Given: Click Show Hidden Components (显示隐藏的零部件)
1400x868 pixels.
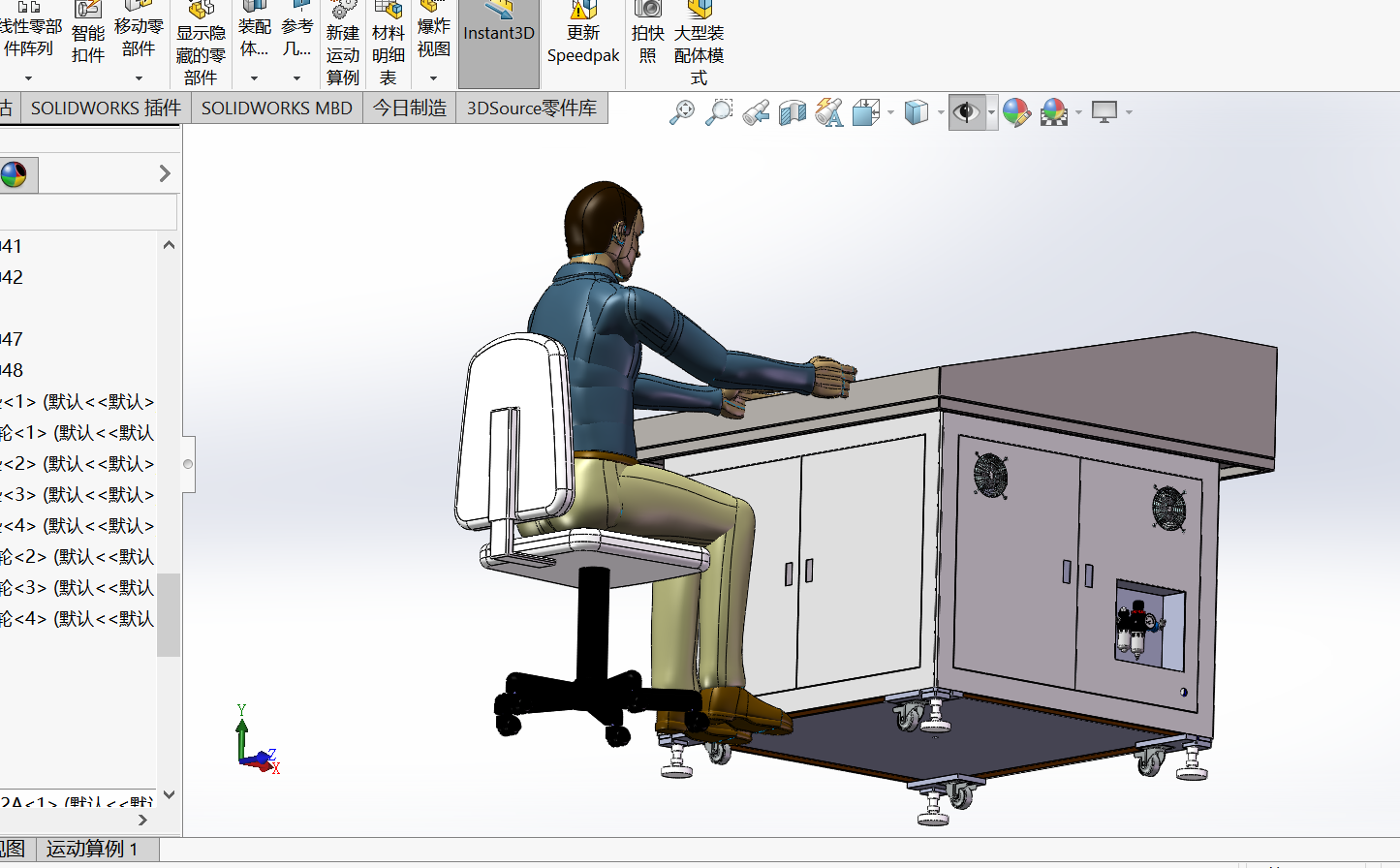Looking at the screenshot, I should point(201,44).
